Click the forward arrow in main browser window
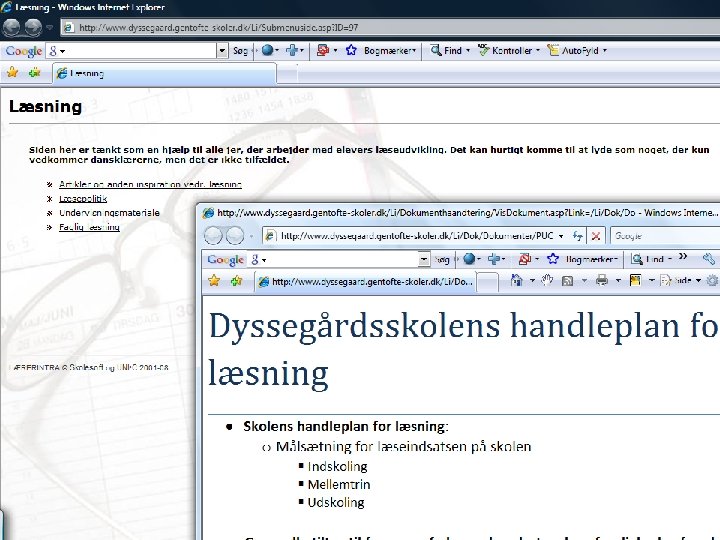This screenshot has width=720, height=540. click(33, 28)
